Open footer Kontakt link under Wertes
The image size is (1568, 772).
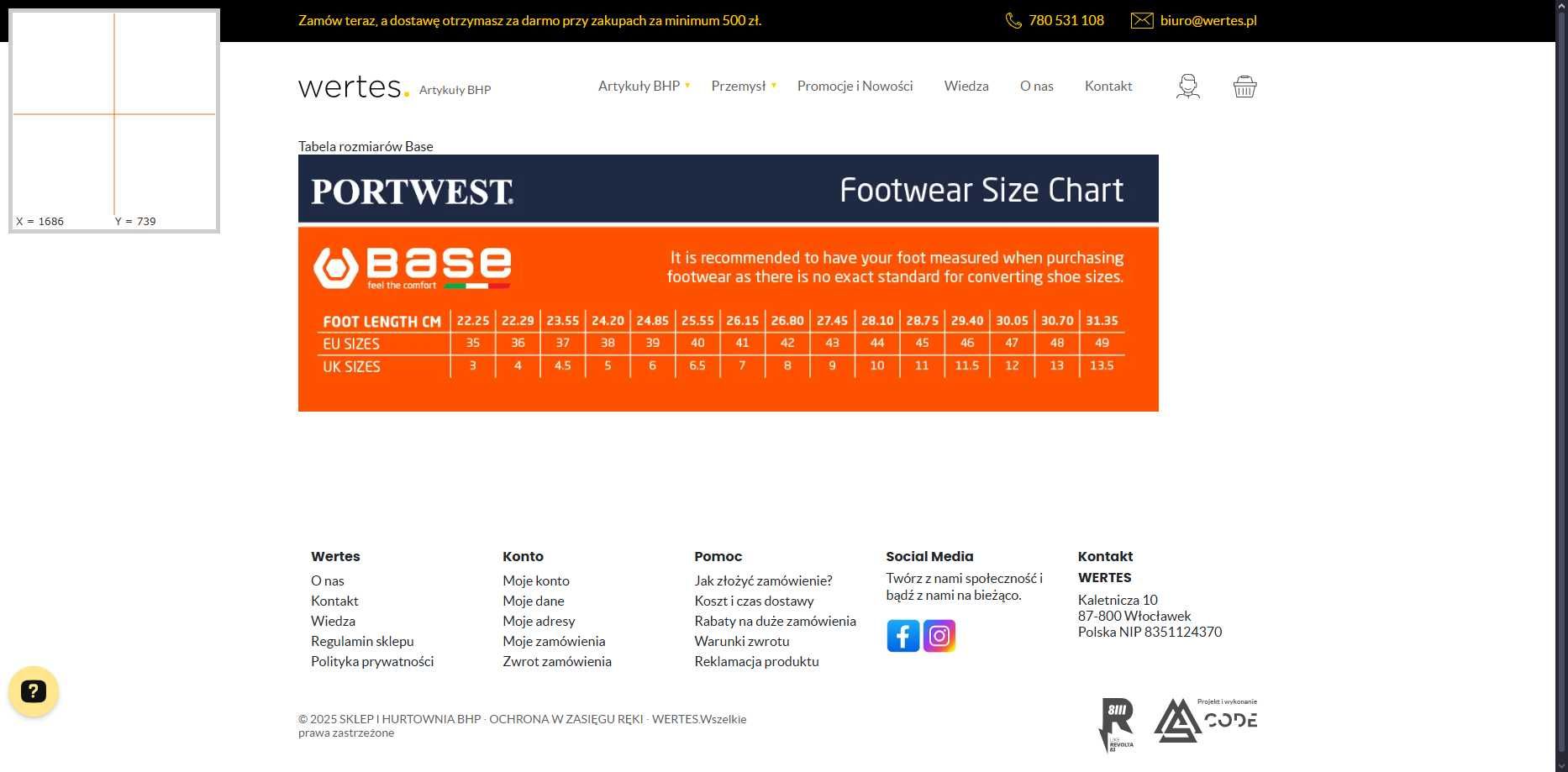pos(334,601)
